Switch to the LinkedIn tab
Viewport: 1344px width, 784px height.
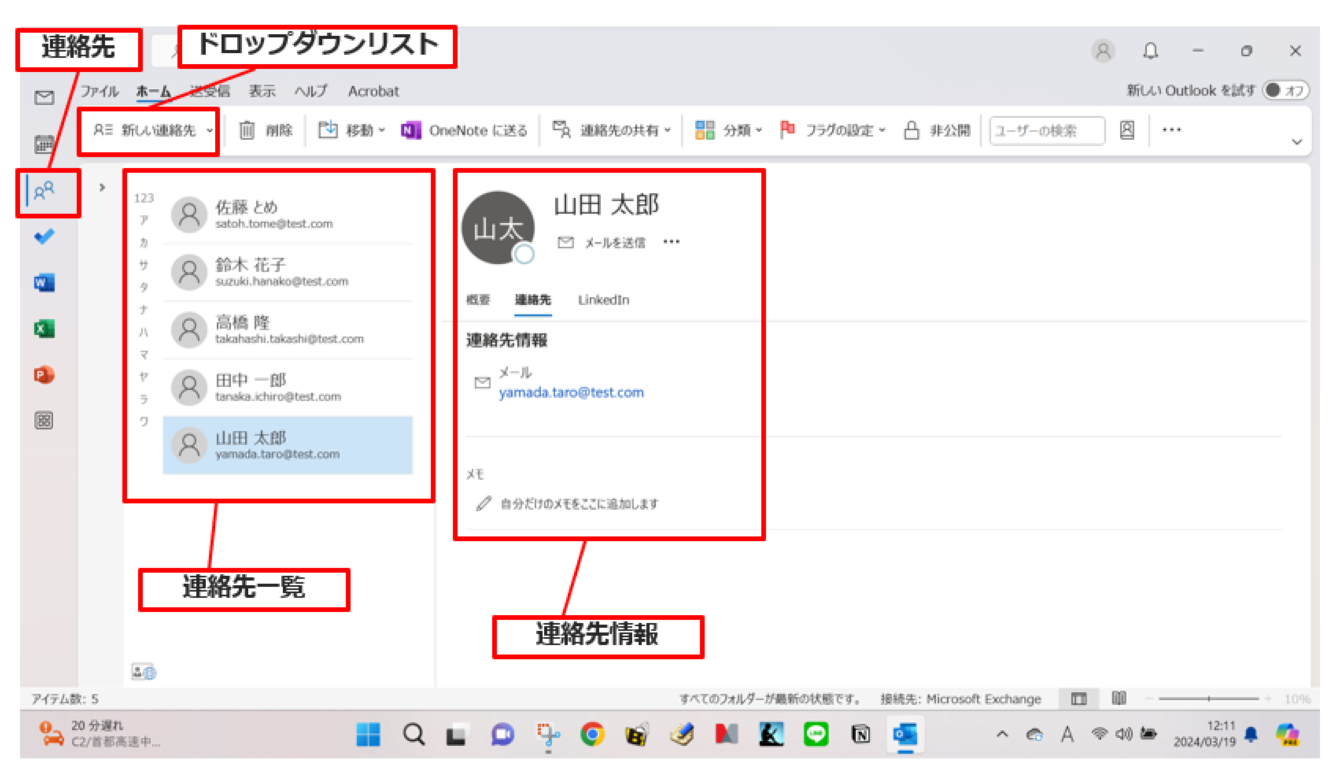pyautogui.click(x=603, y=300)
